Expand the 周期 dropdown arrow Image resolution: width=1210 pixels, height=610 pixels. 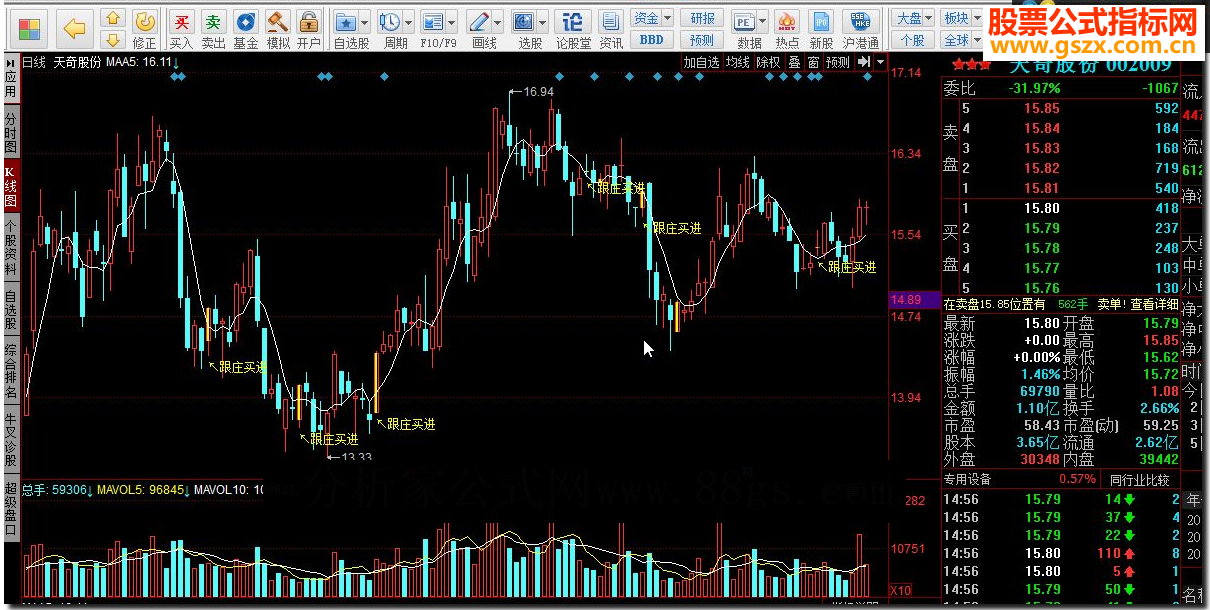pos(410,22)
